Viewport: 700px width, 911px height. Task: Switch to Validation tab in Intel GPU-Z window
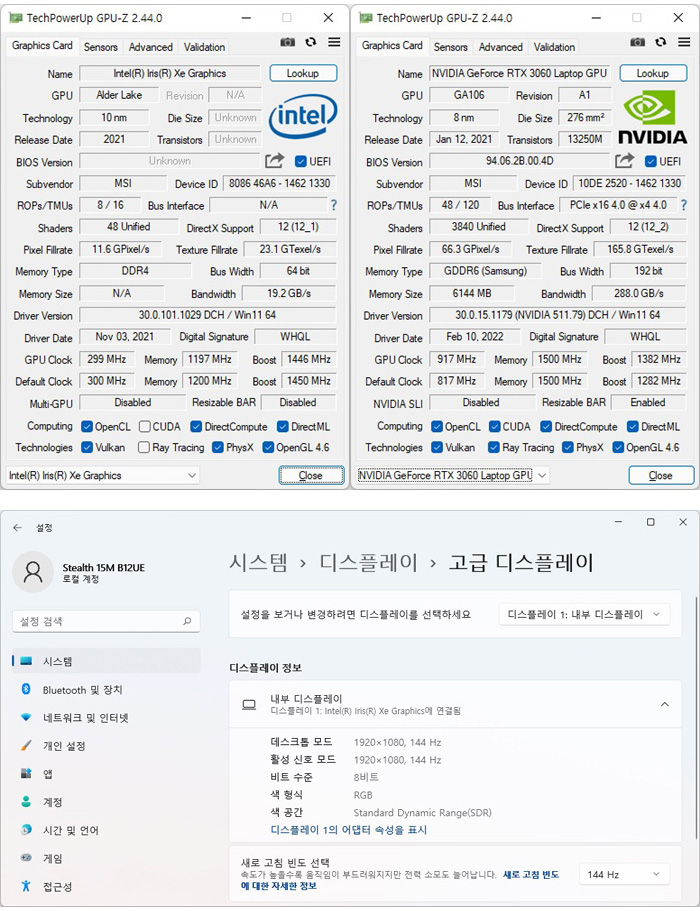(204, 47)
